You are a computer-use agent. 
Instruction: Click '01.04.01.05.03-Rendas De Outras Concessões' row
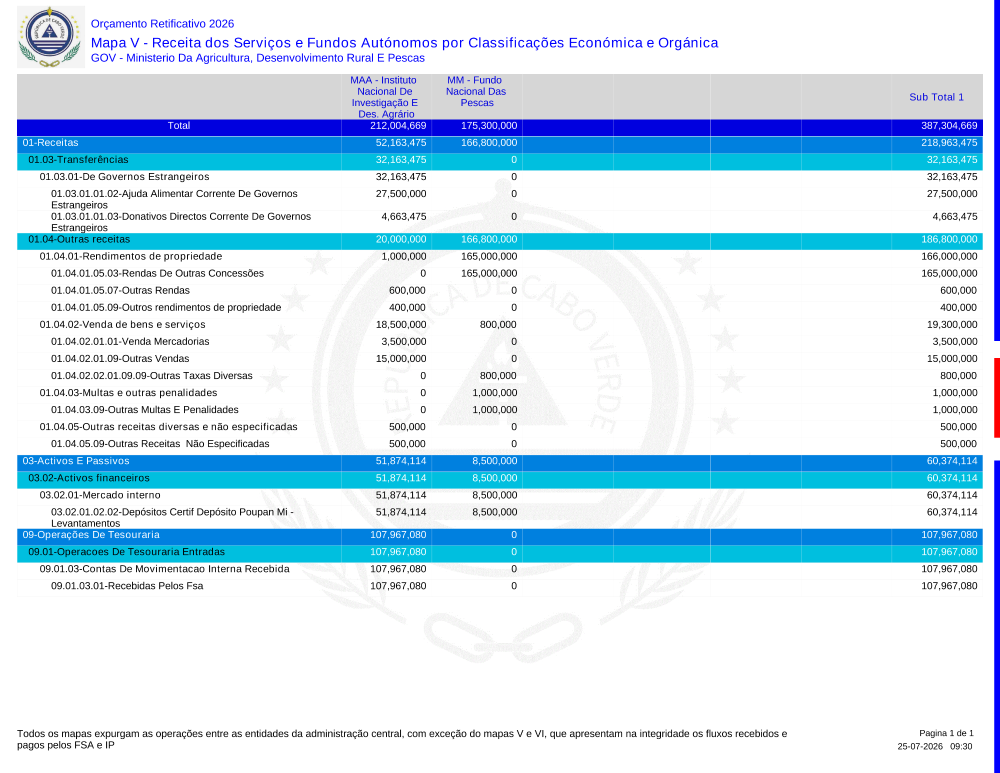499,274
